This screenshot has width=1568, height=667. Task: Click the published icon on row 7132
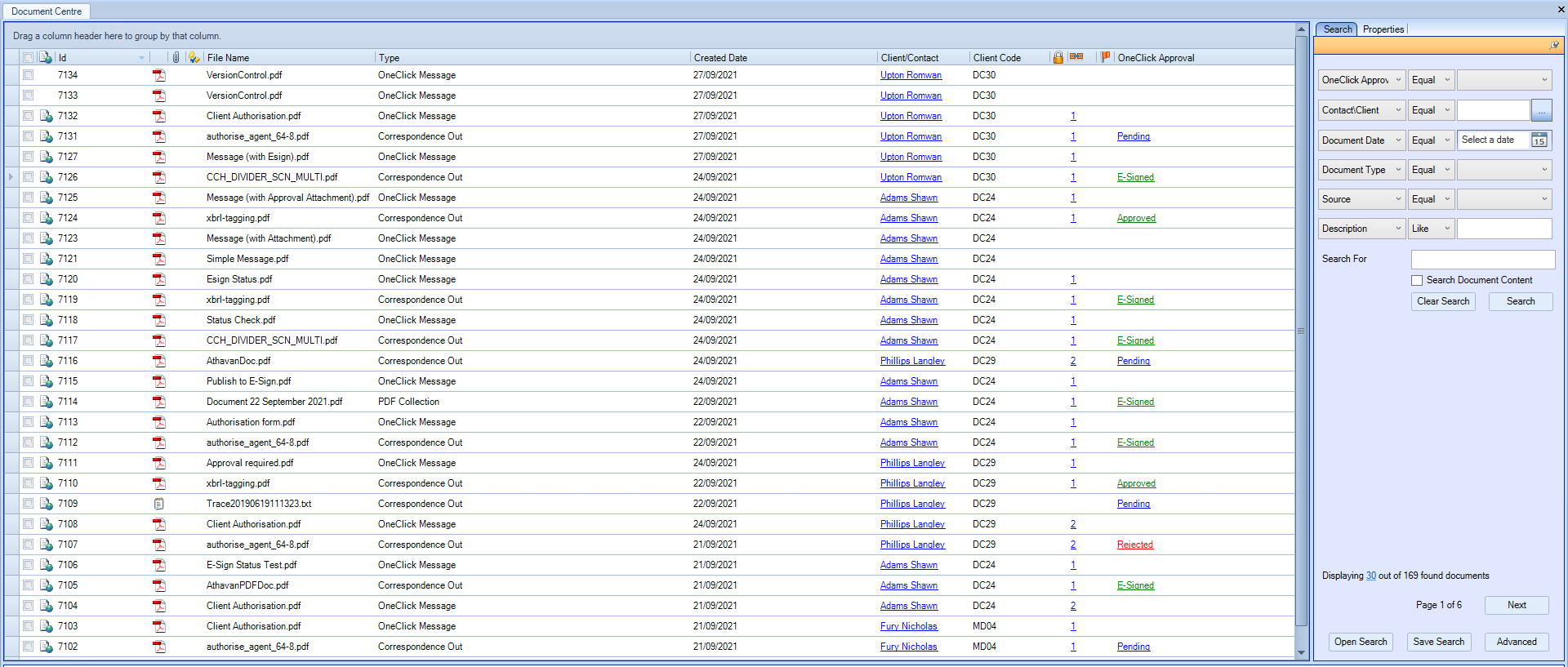[47, 116]
